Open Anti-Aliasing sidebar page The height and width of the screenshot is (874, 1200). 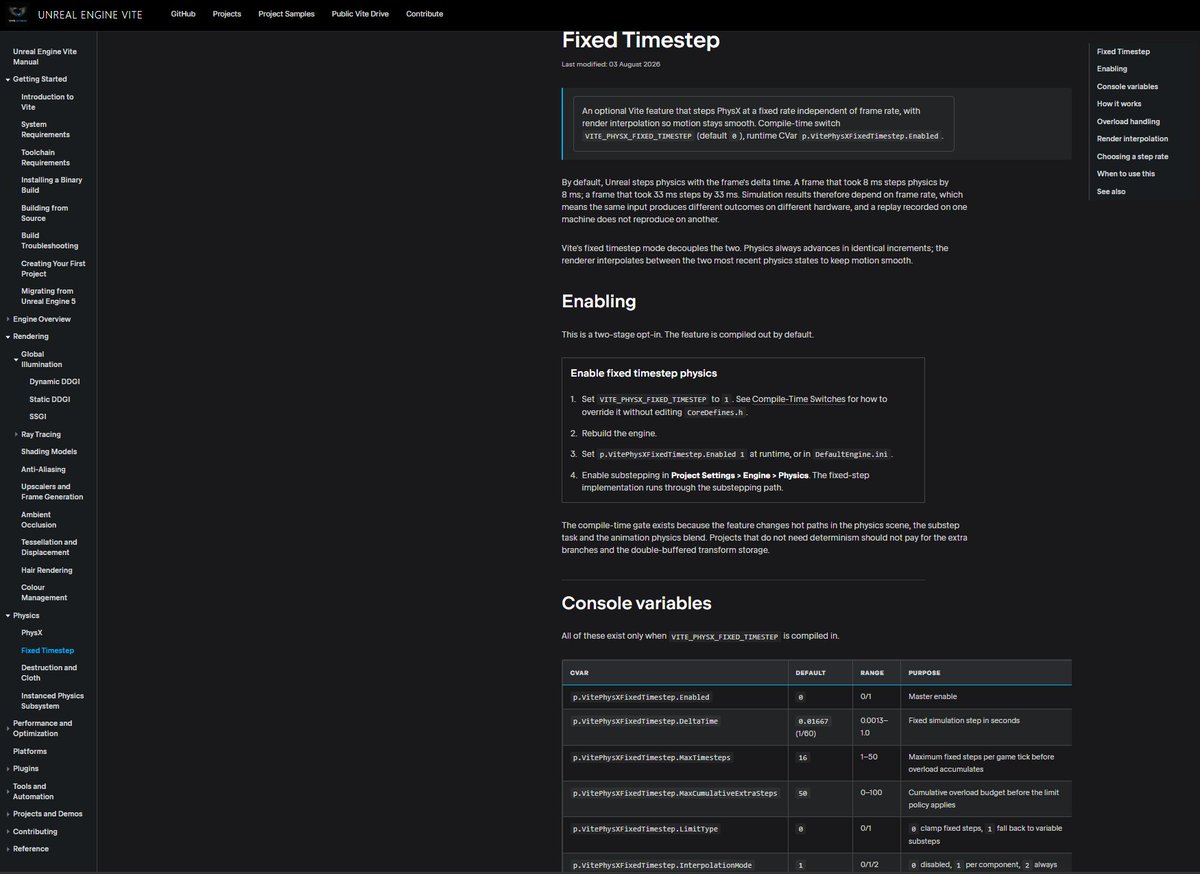coord(45,469)
